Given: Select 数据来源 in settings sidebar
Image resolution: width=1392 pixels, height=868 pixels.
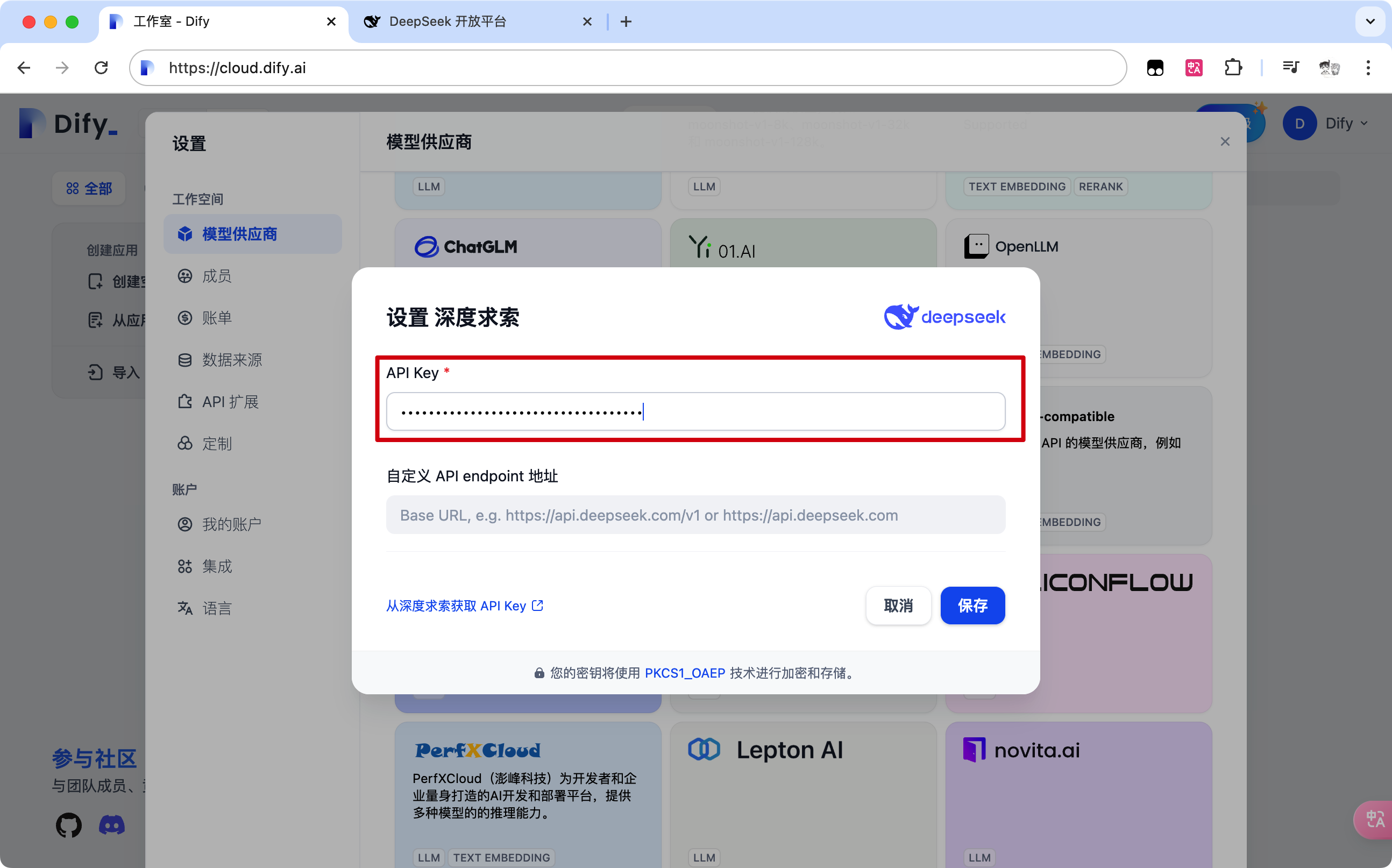Looking at the screenshot, I should coord(253,360).
